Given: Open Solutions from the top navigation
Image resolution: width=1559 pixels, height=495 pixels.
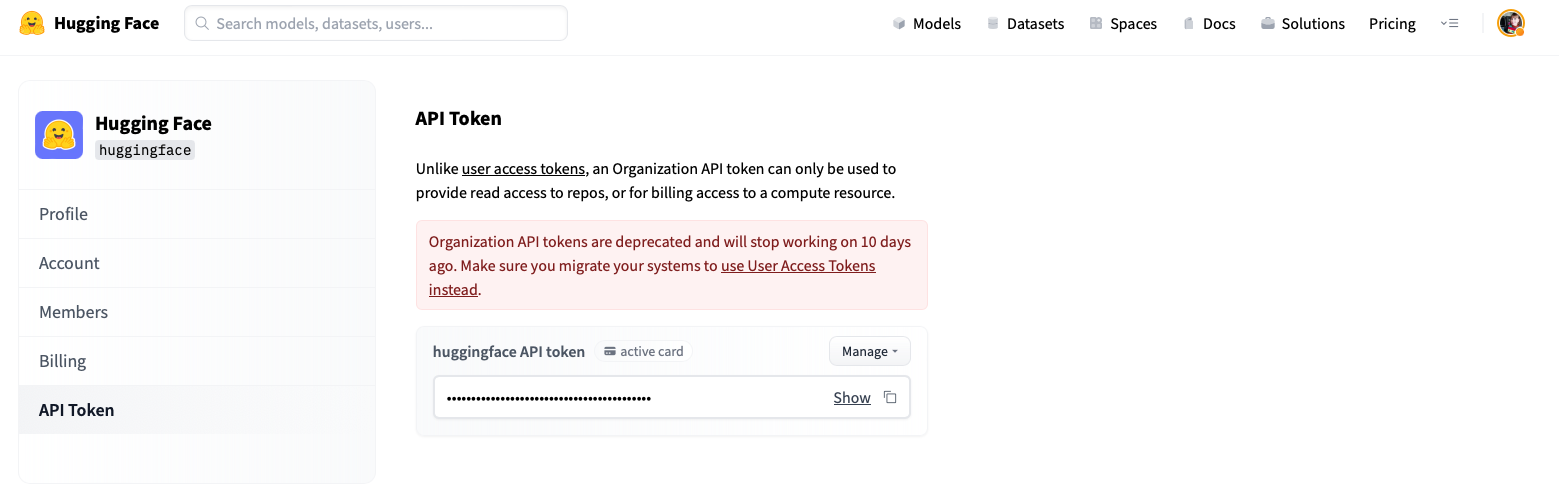Looking at the screenshot, I should (x=1303, y=24).
